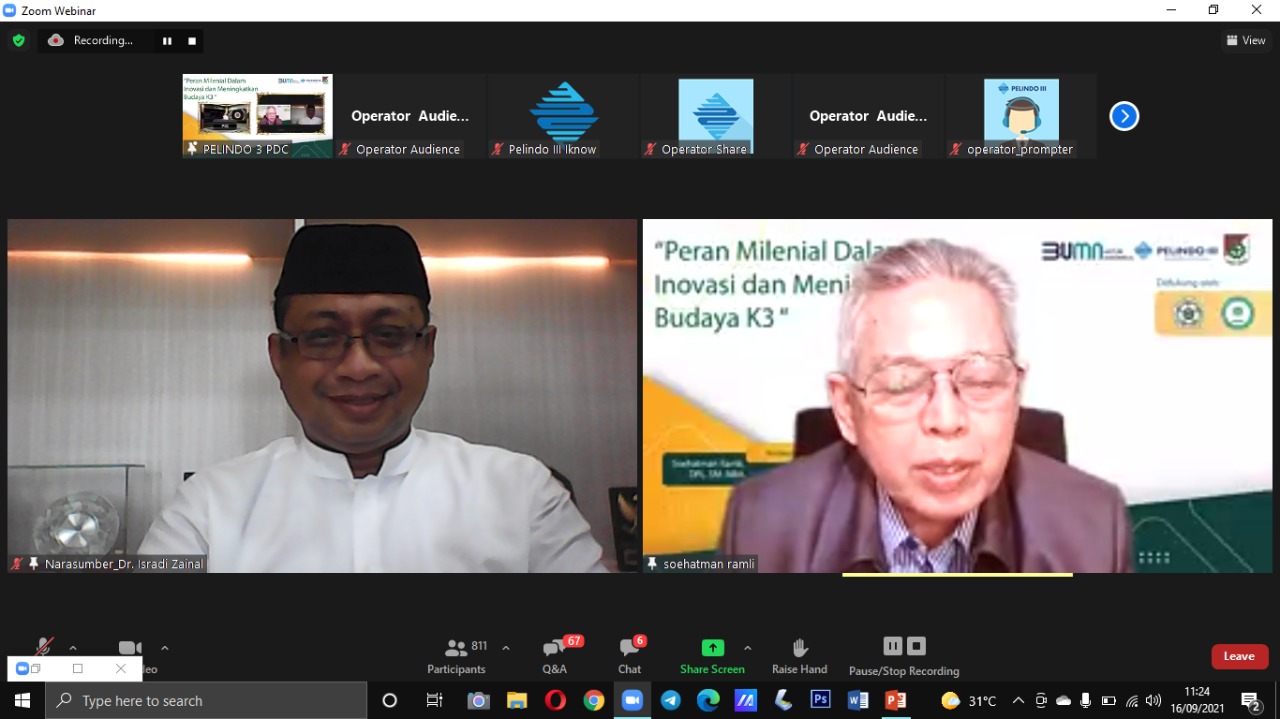Viewport: 1280px width, 719px height.
Task: Open Telegram from the taskbar
Action: (x=670, y=700)
